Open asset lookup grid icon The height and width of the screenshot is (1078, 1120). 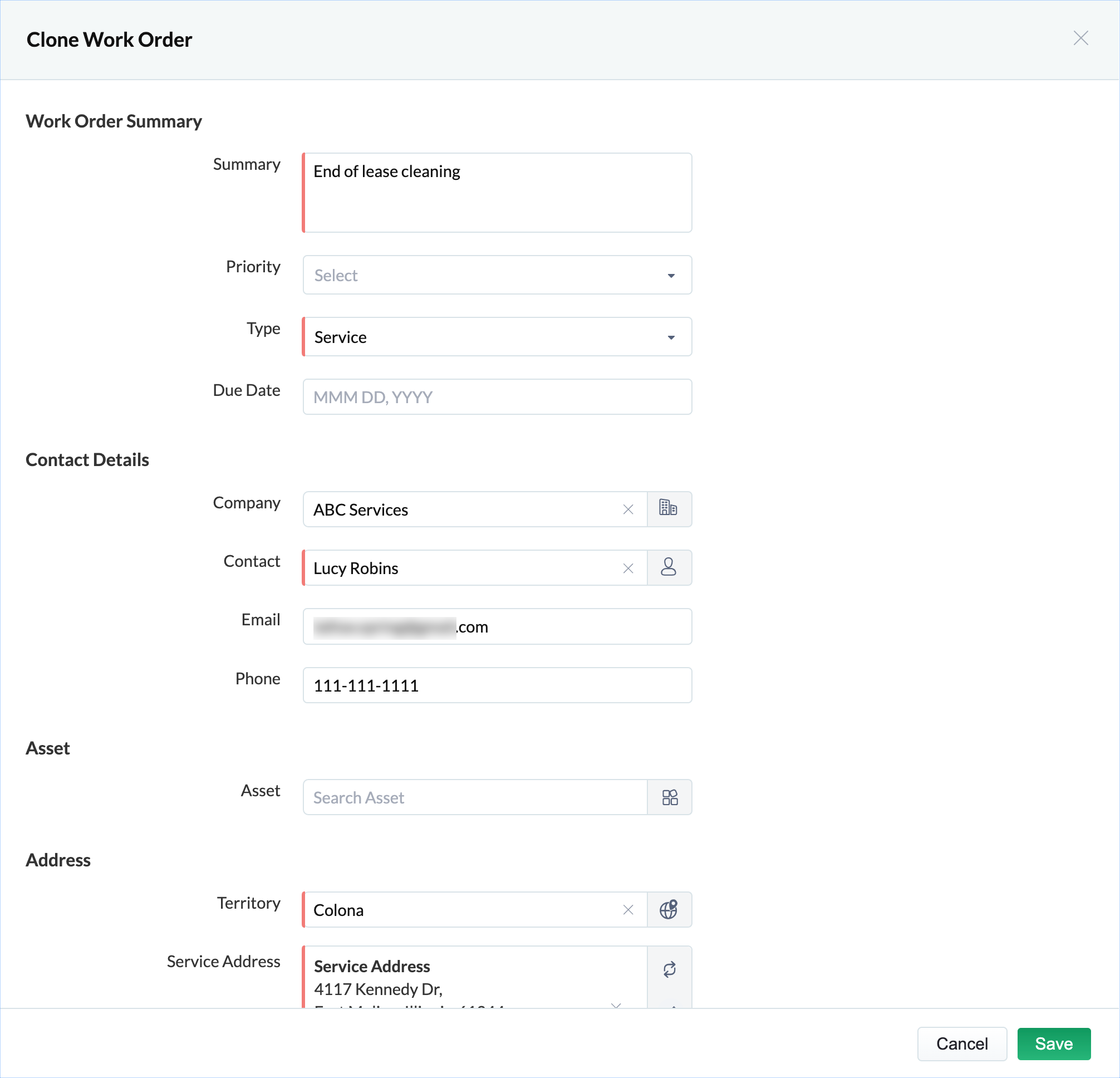tap(669, 797)
